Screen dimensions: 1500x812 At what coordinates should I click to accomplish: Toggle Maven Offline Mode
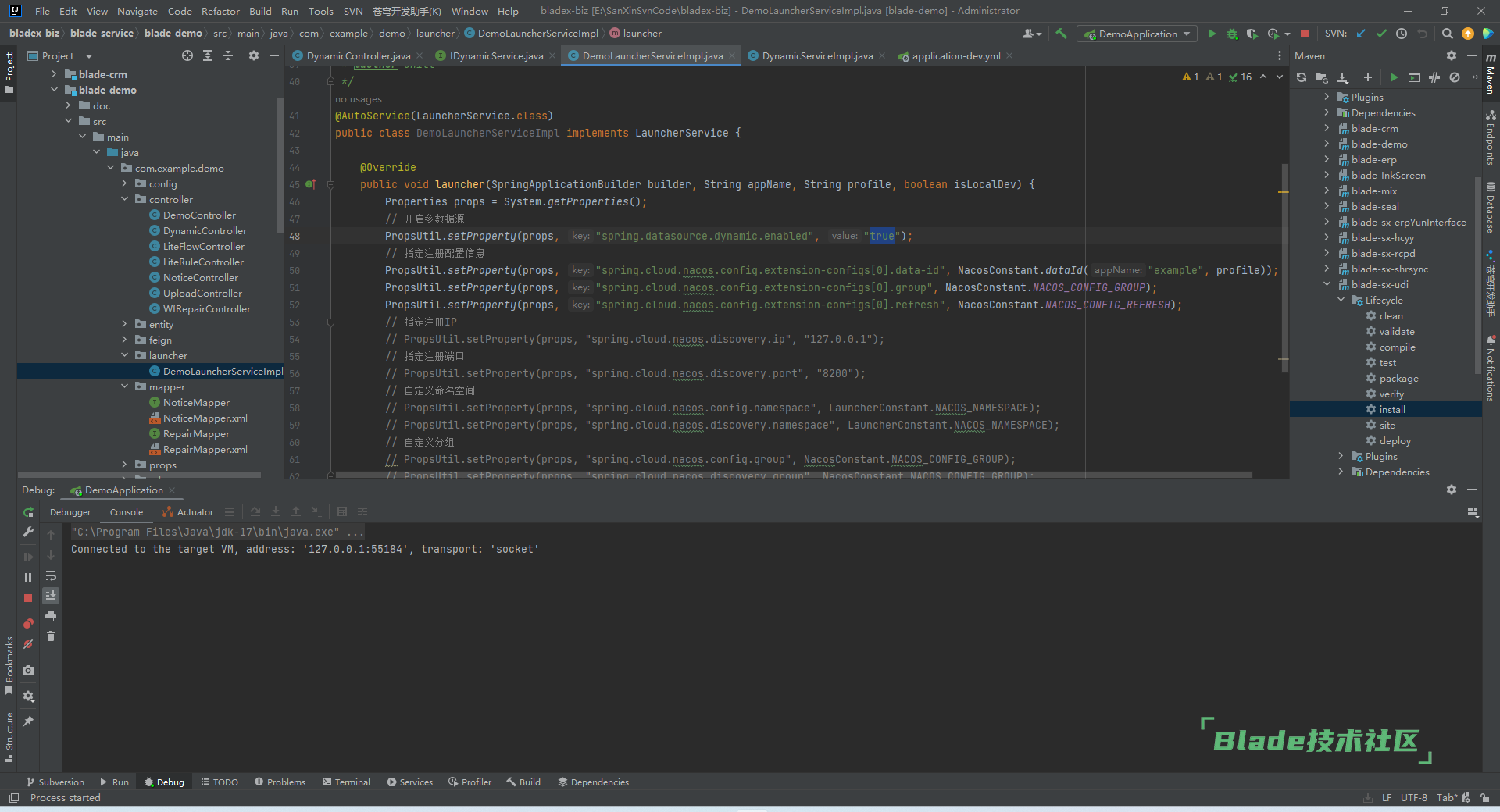1434,77
